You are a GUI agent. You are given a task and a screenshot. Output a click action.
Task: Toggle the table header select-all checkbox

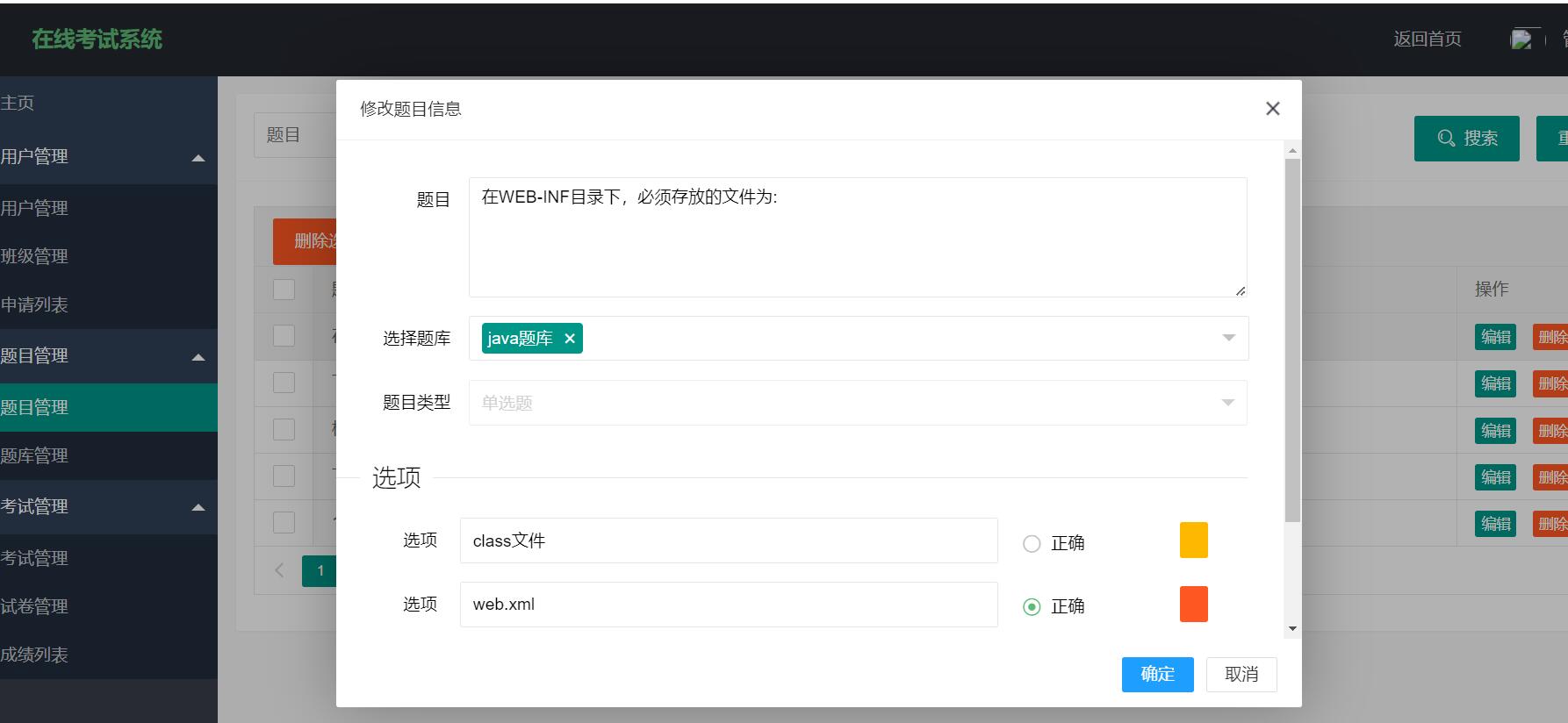(284, 290)
